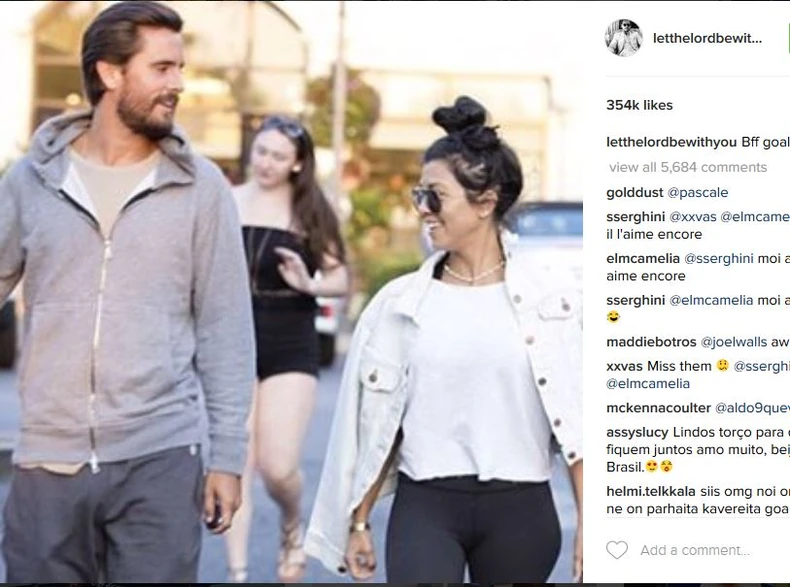Click the letthelordbewit... username in header
The image size is (790, 587).
pyautogui.click(x=707, y=38)
